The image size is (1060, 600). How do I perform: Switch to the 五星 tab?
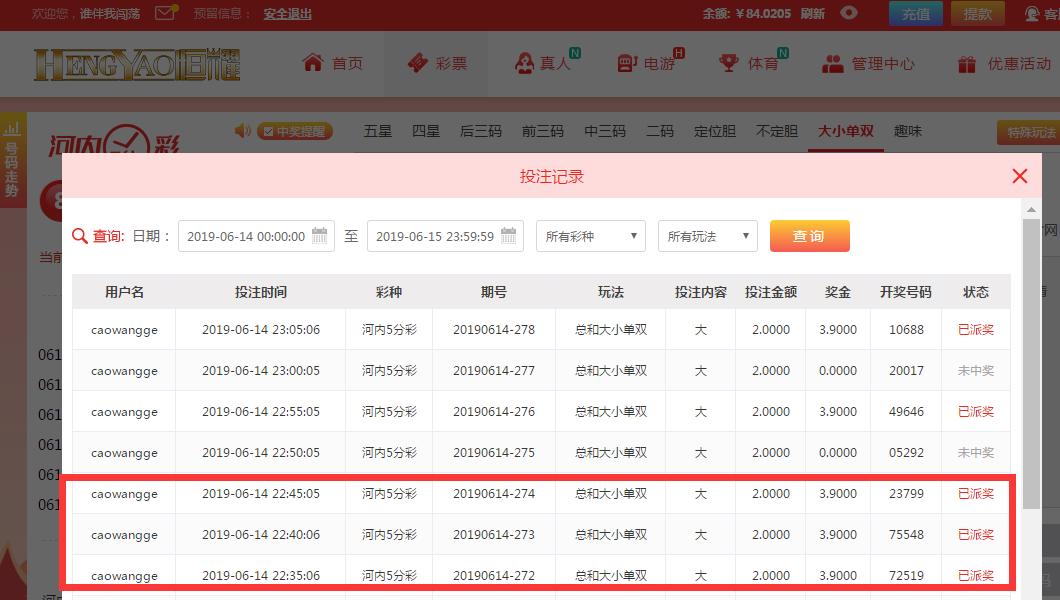tap(377, 131)
